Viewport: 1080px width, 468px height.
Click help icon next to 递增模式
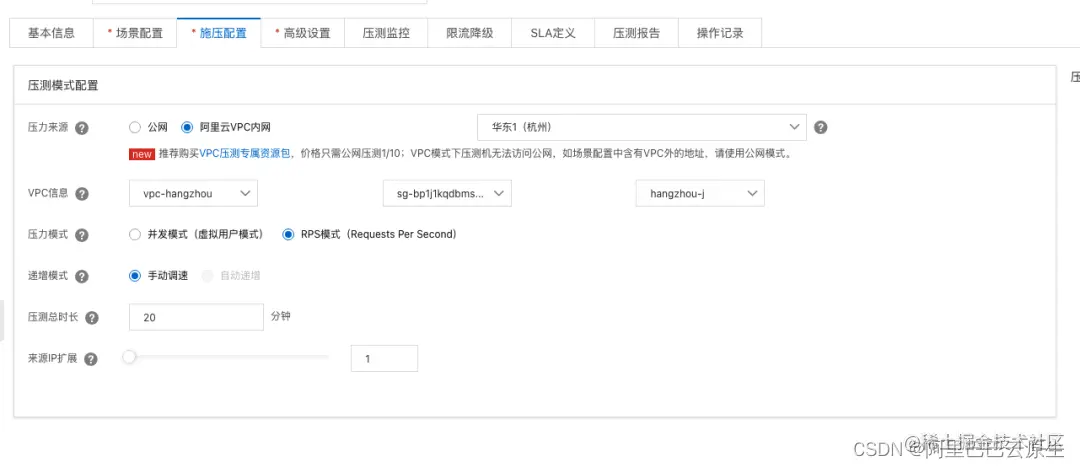pyautogui.click(x=81, y=276)
